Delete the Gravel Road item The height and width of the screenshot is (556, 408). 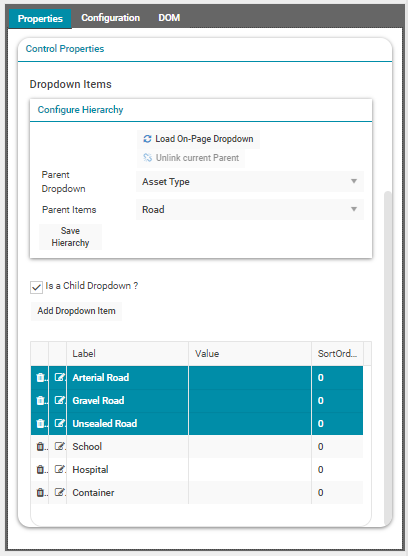(x=40, y=401)
